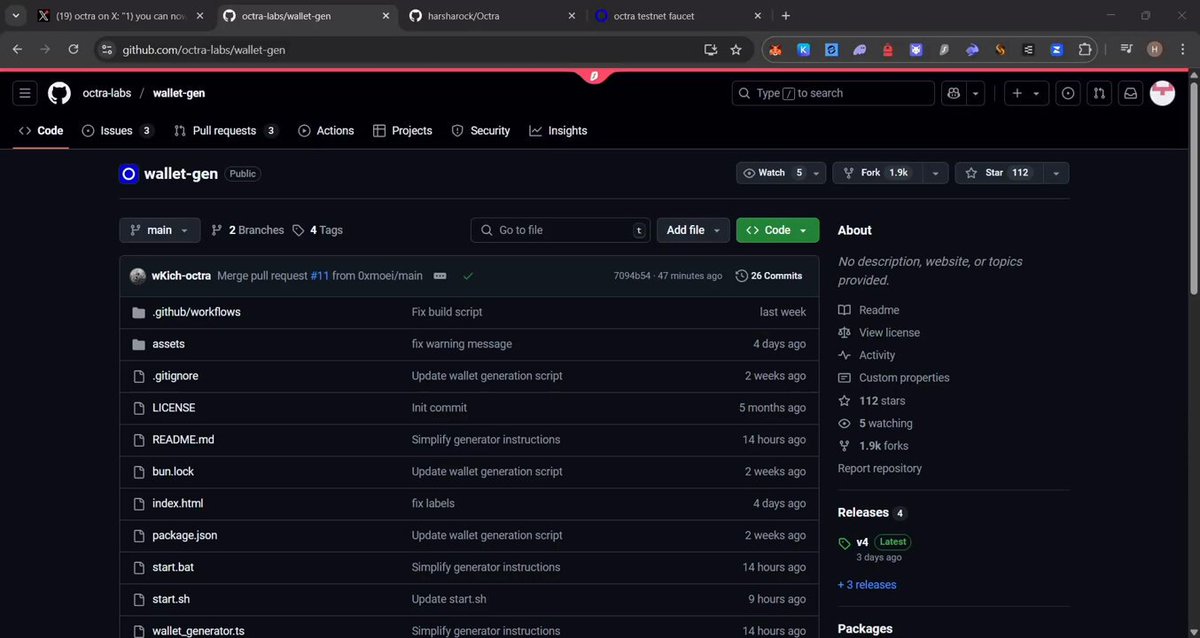
Task: Jump to the Readme in About sidebar
Action: point(869,310)
